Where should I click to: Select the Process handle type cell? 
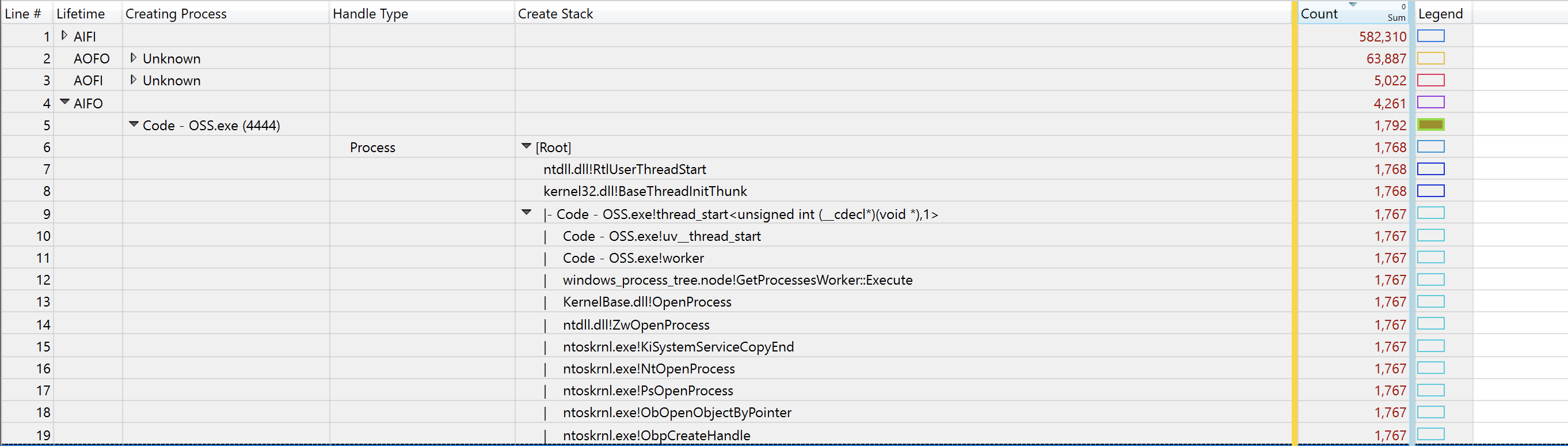372,148
